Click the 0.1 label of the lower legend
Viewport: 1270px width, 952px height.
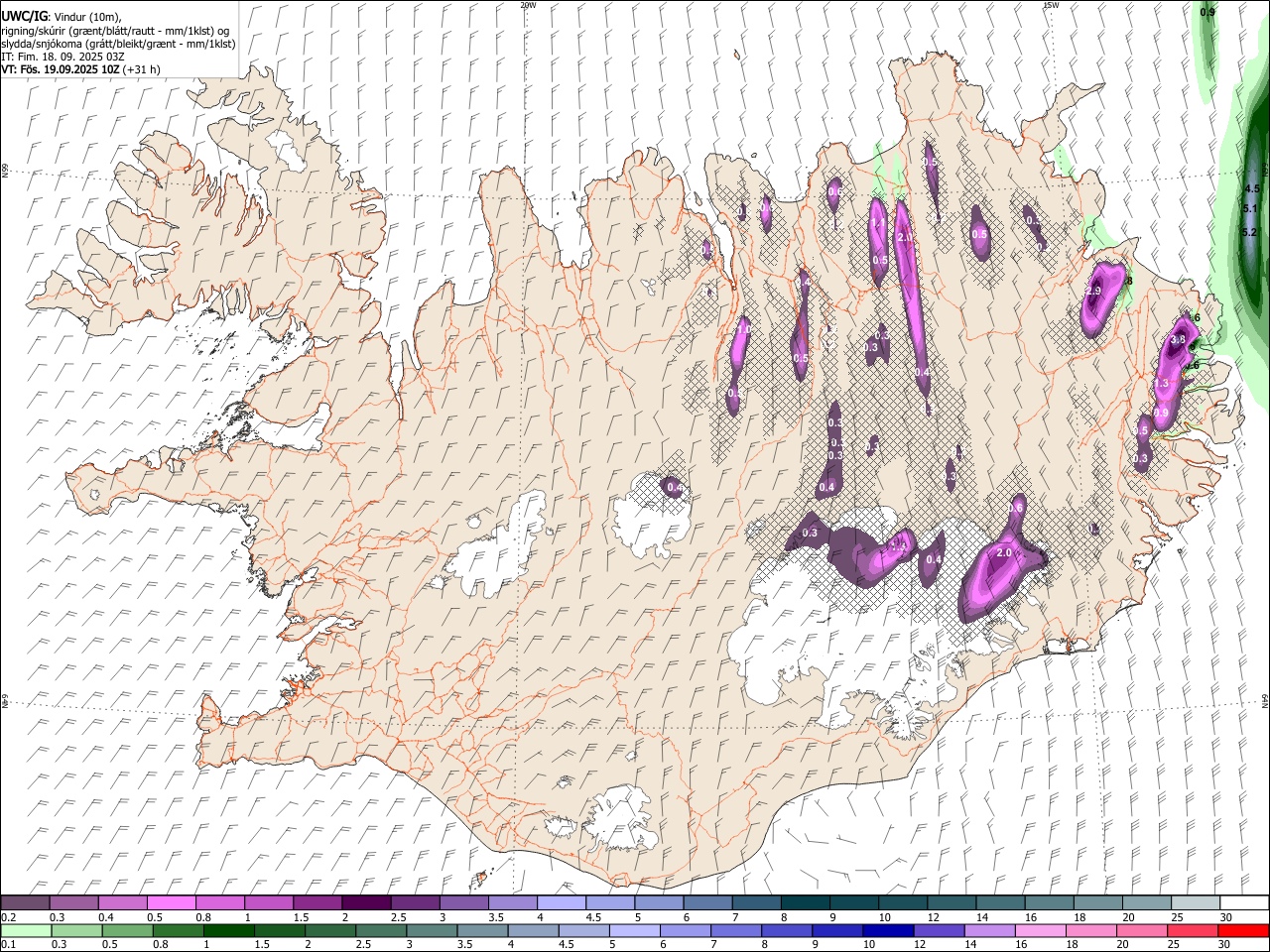(9, 944)
